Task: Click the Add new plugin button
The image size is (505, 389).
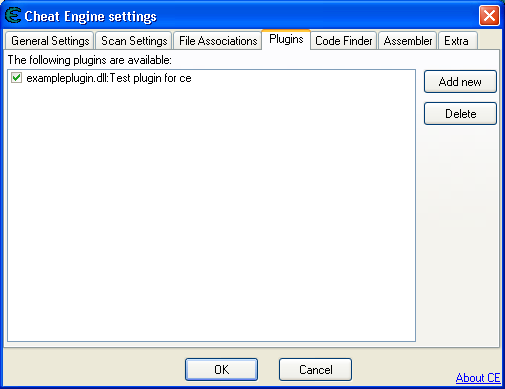Action: 460,82
